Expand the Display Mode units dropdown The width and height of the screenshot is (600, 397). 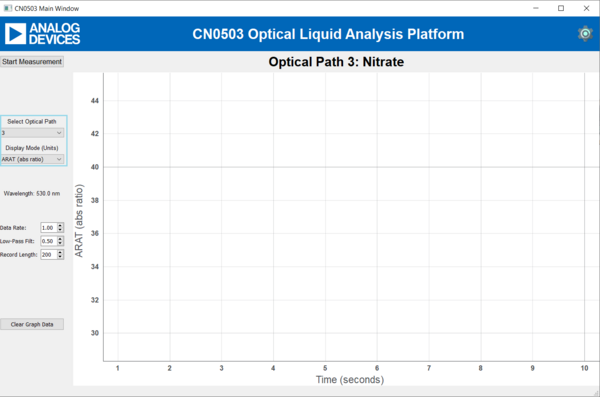pos(32,159)
